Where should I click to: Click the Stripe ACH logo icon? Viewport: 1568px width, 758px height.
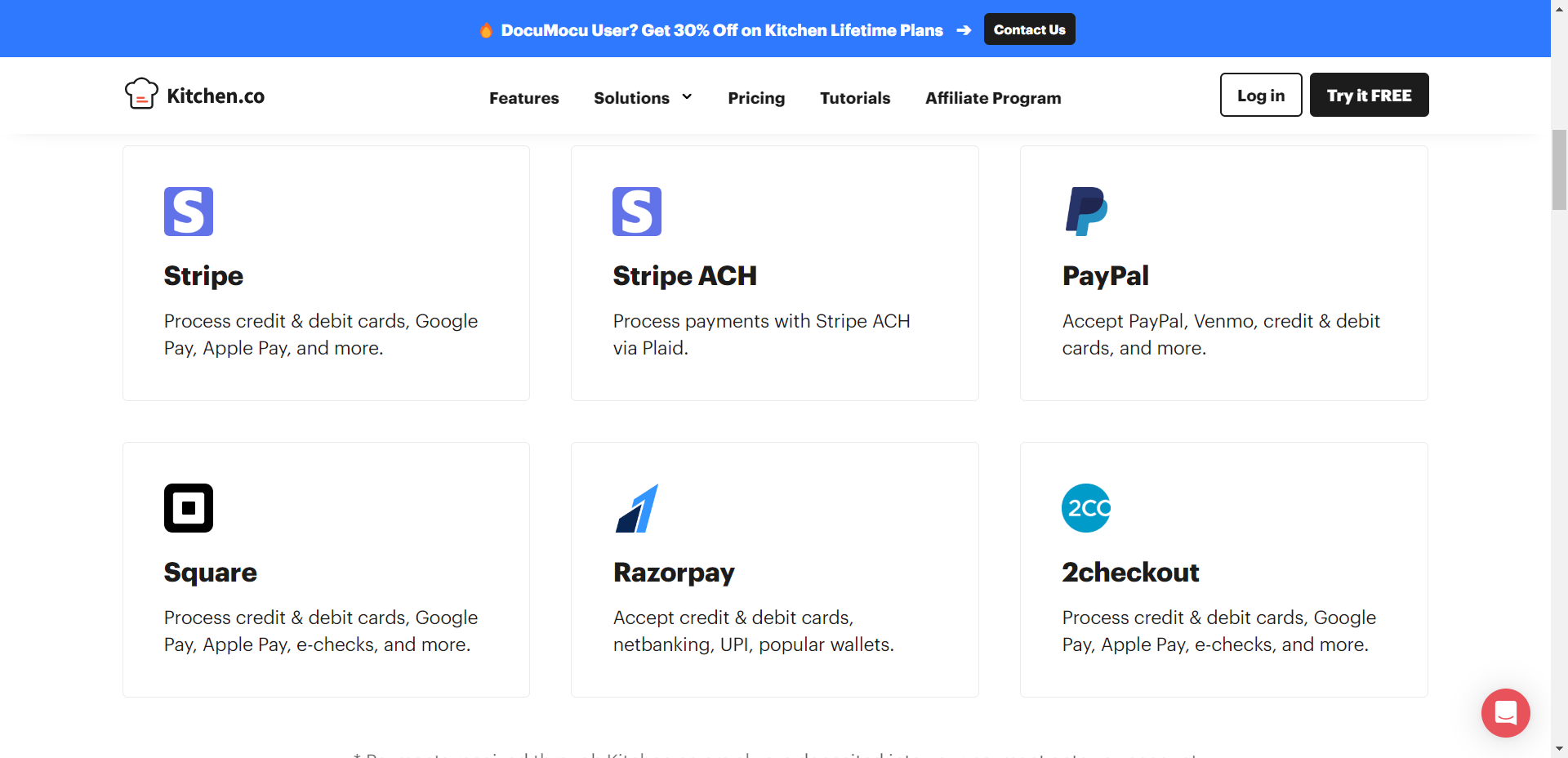click(637, 212)
